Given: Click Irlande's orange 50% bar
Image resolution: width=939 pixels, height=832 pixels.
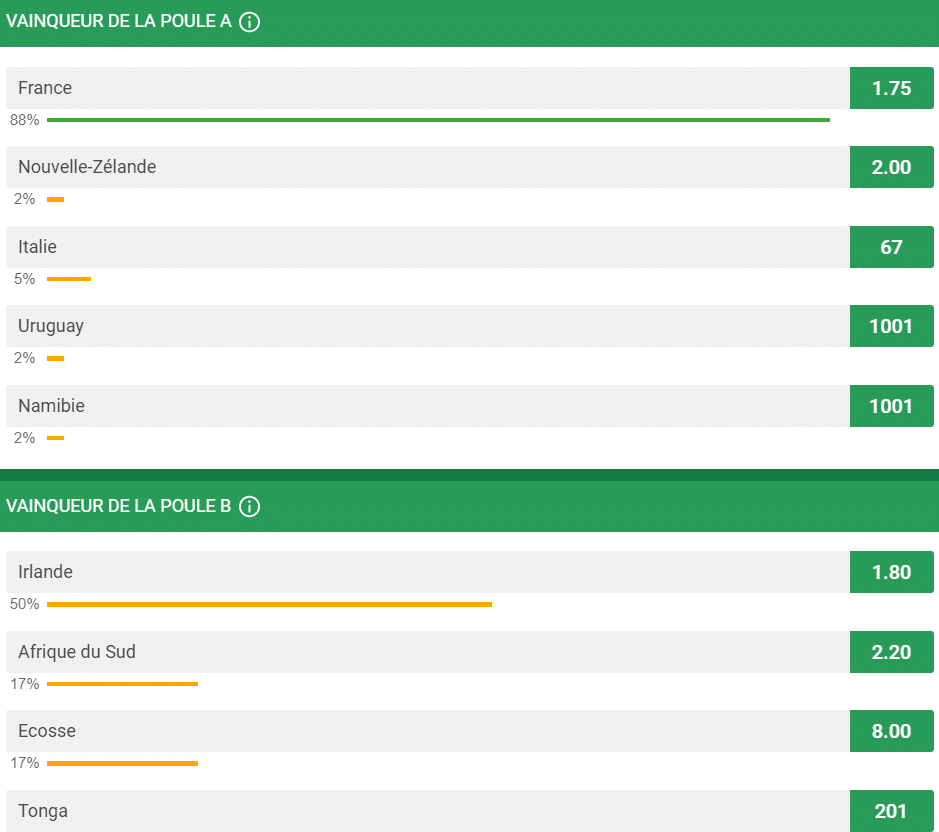Looking at the screenshot, I should coord(269,604).
